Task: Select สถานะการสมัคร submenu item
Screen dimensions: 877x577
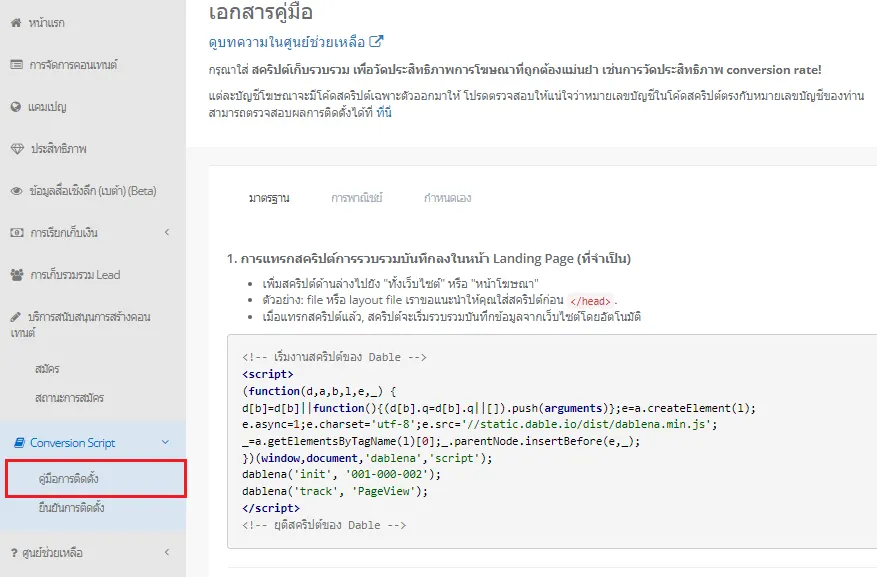Action: tap(69, 398)
